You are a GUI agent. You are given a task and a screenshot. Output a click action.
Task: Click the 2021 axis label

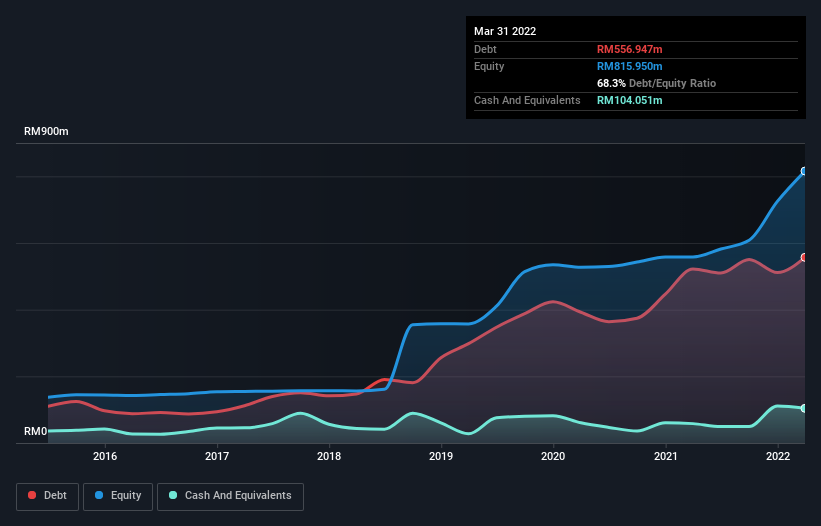click(x=665, y=456)
